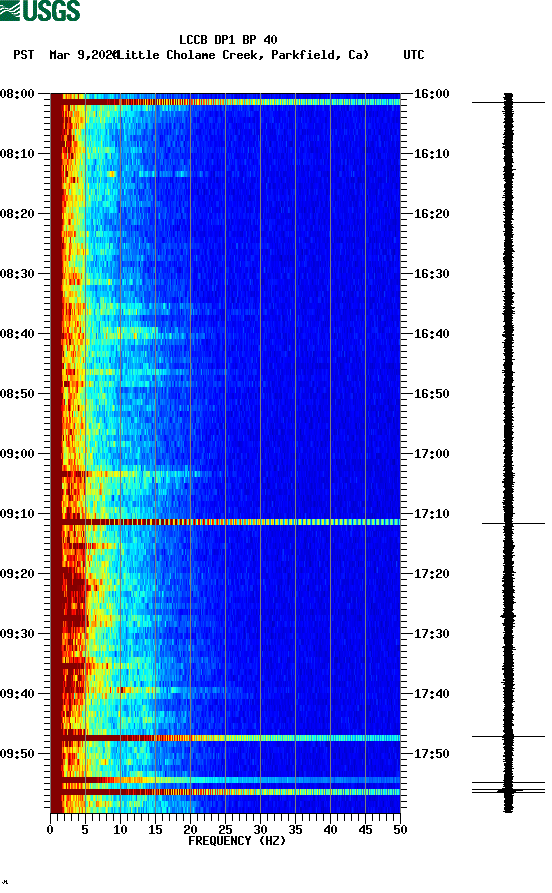Click the seismogram waveform trace

[x=508, y=453]
